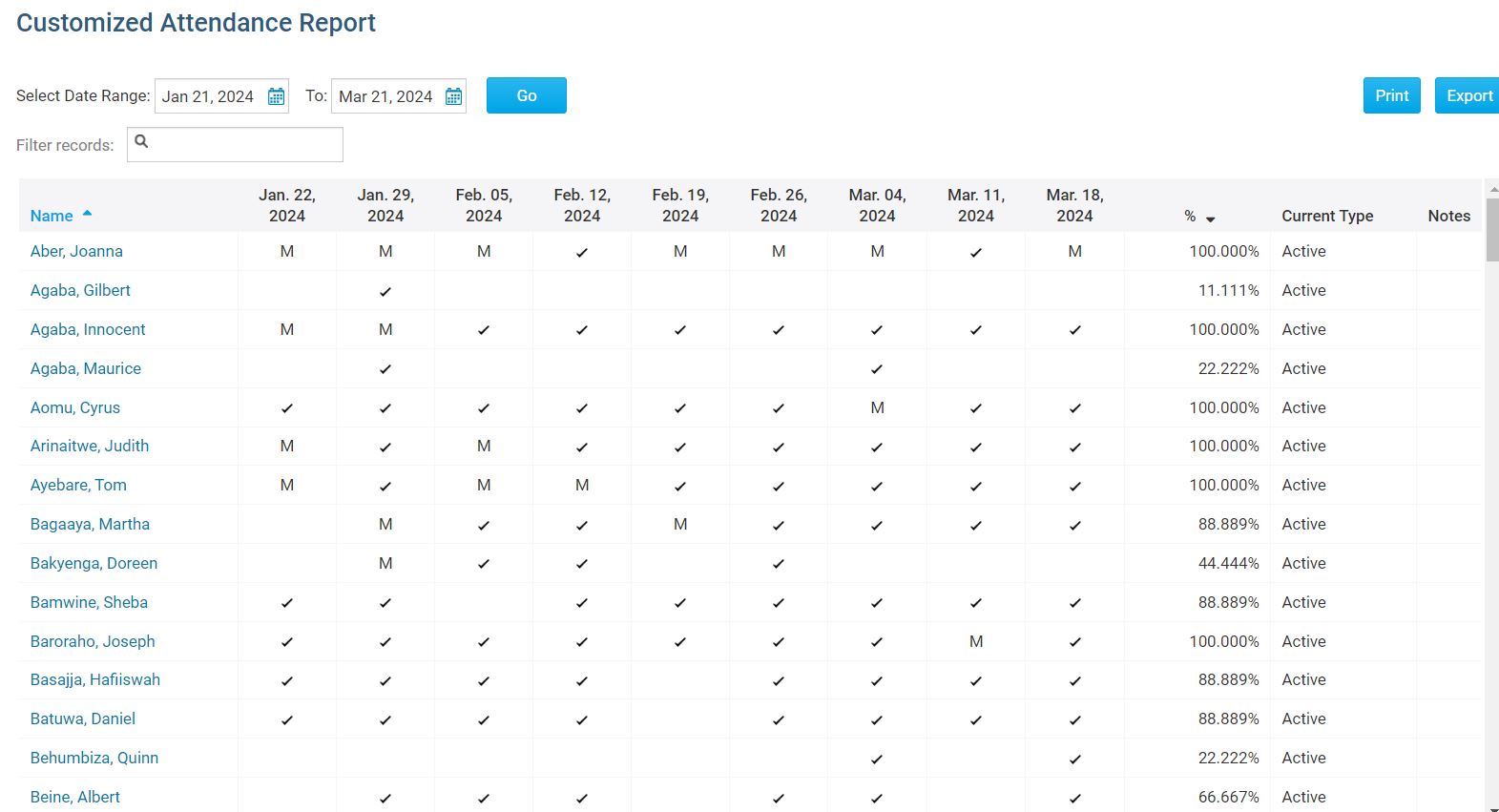Click the Print button
Viewport: 1499px width, 812px height.
pyautogui.click(x=1391, y=95)
